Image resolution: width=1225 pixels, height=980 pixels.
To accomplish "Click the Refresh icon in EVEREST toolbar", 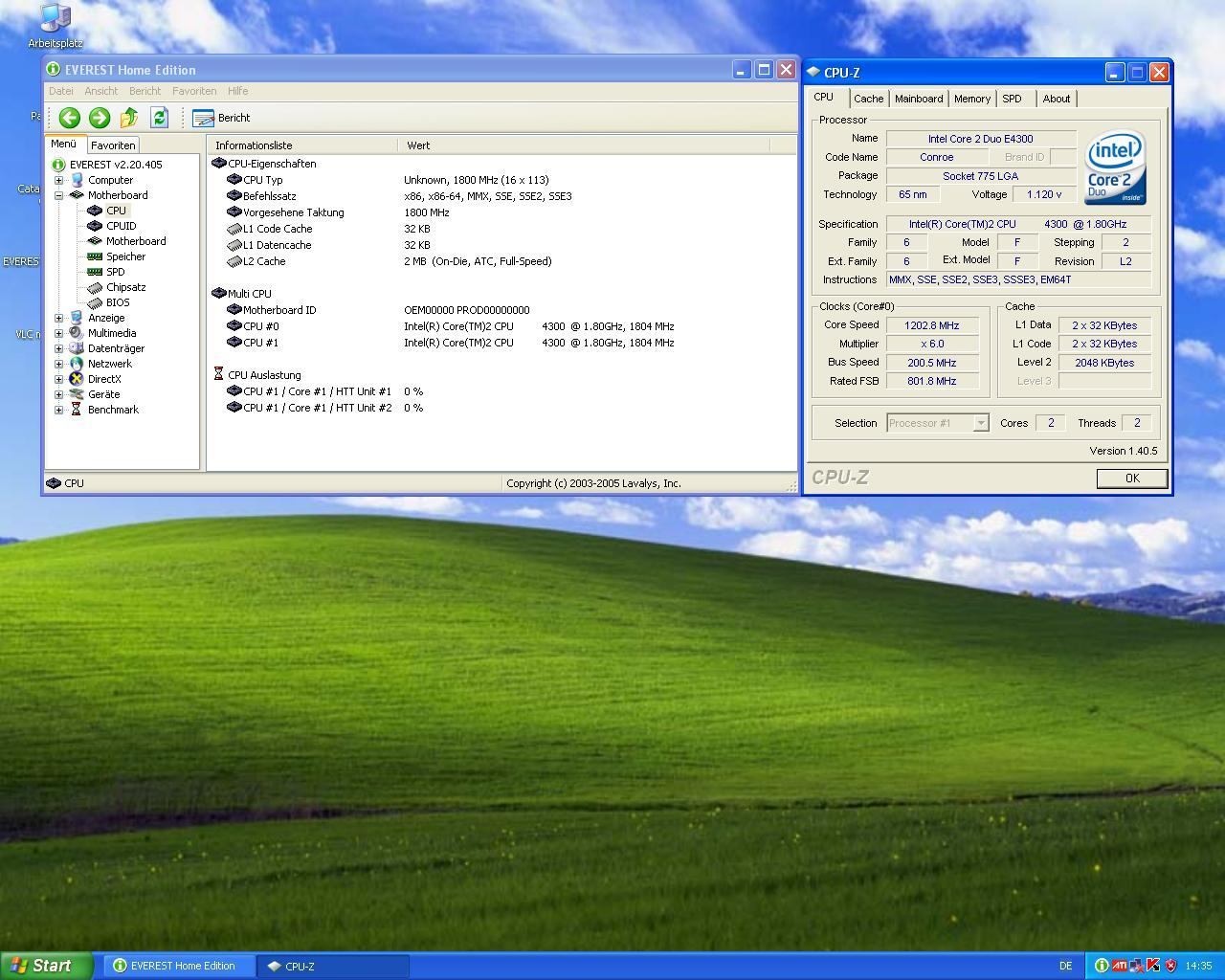I will tap(159, 118).
